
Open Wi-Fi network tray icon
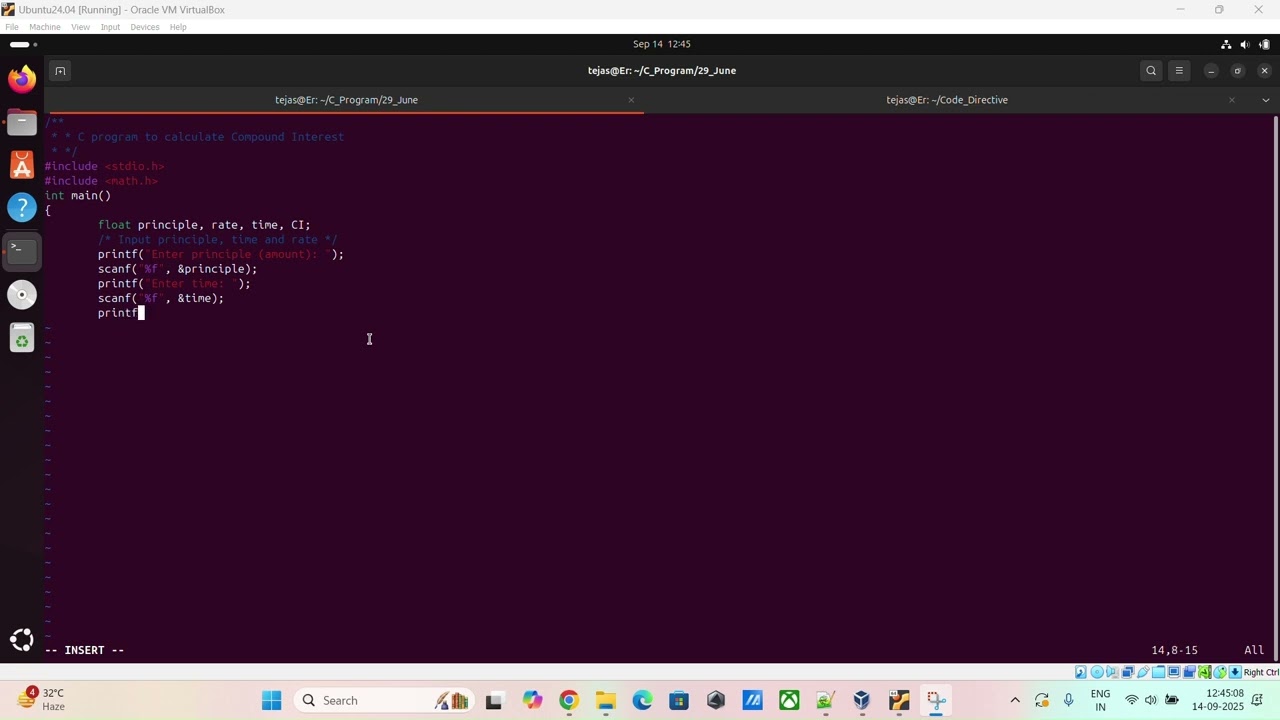coord(1132,700)
